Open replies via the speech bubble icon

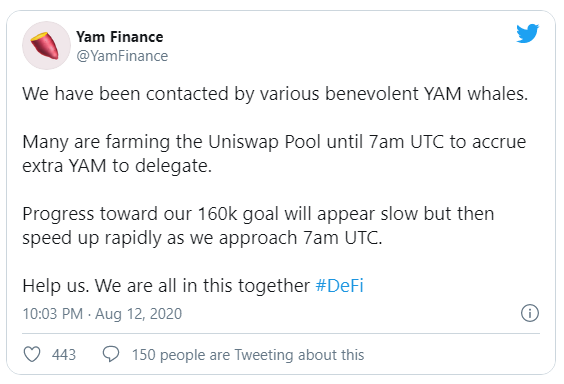click(111, 354)
